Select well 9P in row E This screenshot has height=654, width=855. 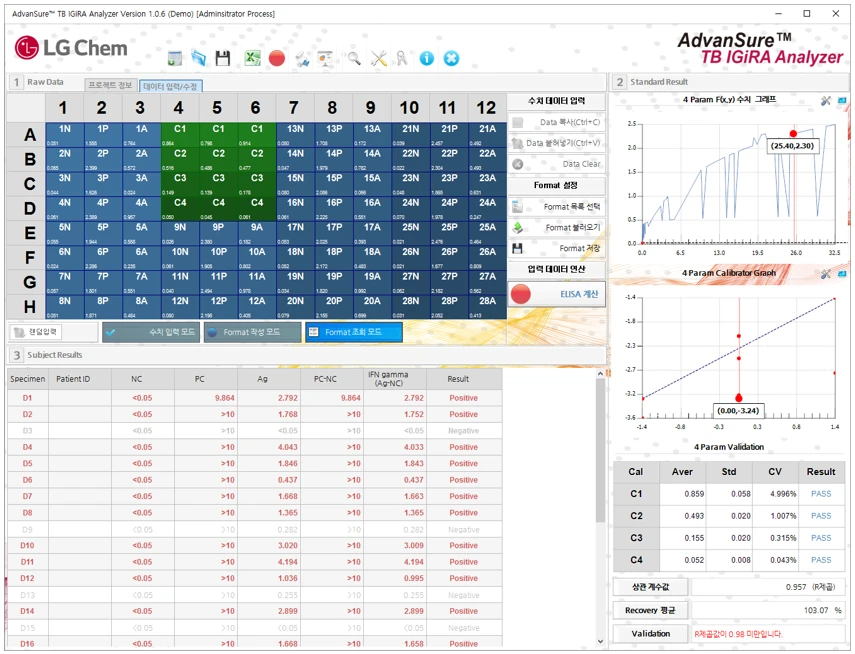tap(218, 233)
